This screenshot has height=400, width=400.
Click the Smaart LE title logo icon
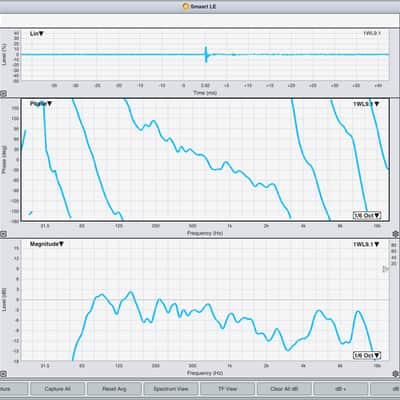(186, 6)
